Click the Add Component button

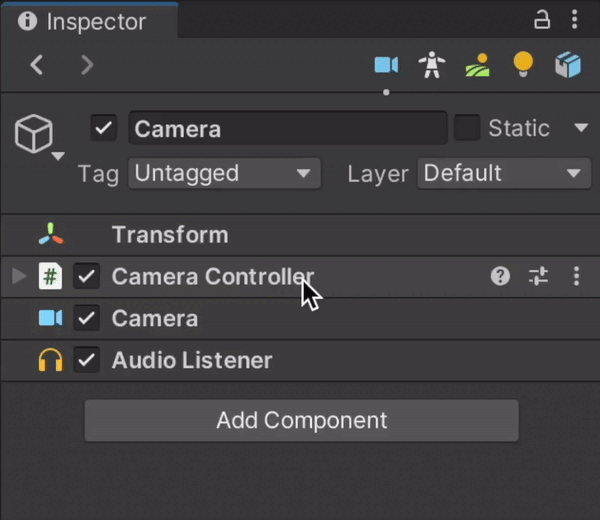(x=301, y=420)
